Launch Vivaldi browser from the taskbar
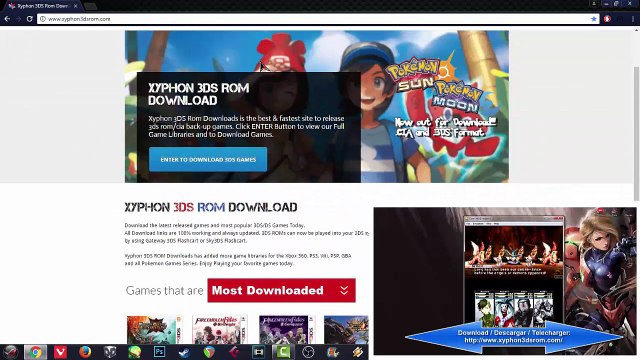Viewport: 640px width, 360px height. (x=60, y=352)
